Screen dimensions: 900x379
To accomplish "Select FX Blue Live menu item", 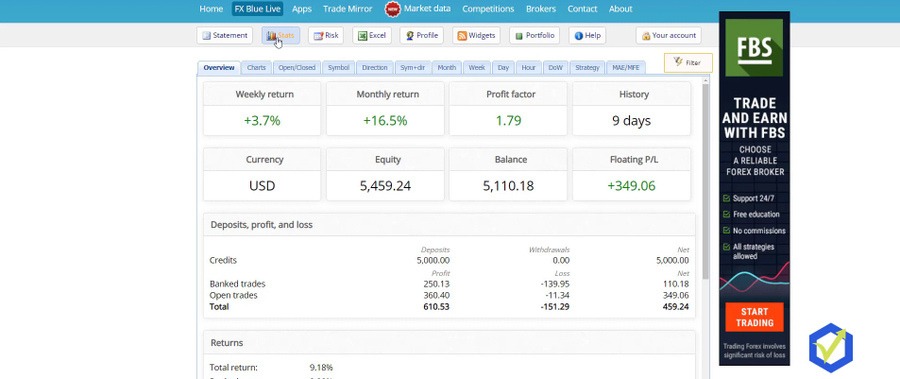I will coord(258,9).
